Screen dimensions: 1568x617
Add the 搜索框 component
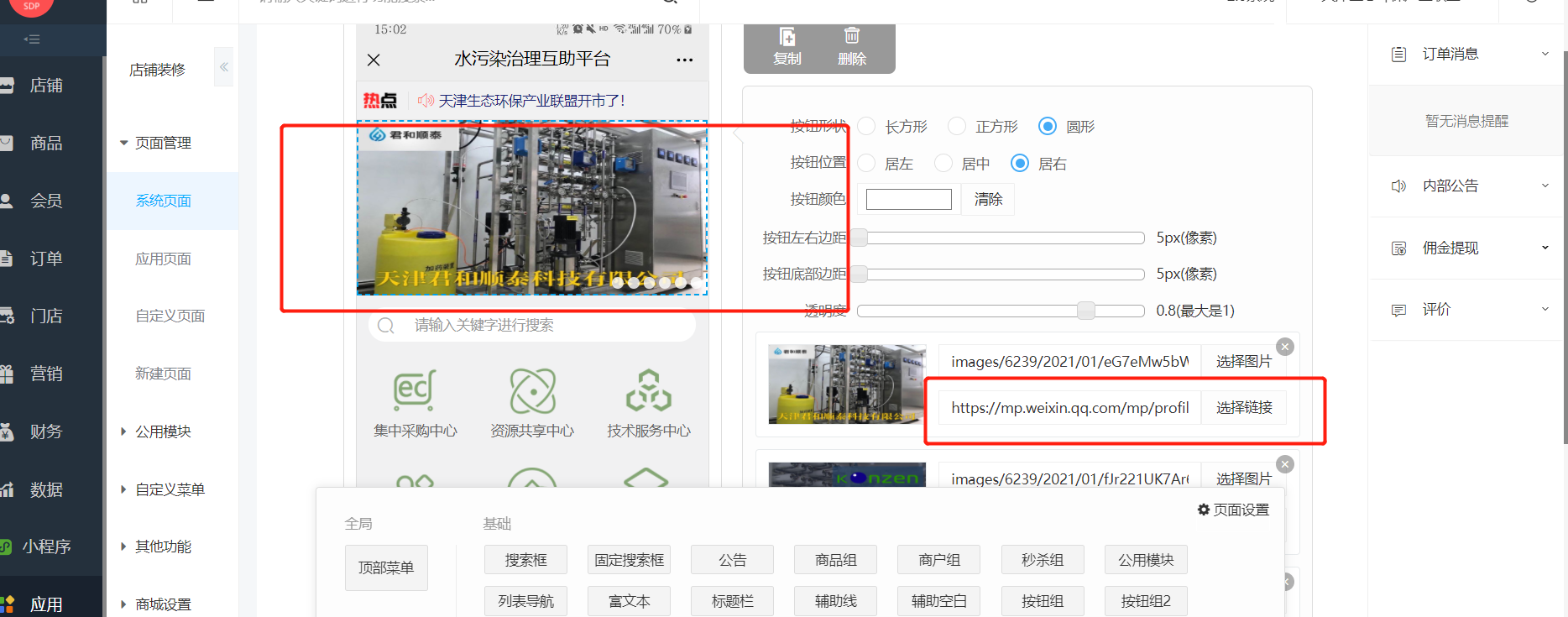coord(525,560)
